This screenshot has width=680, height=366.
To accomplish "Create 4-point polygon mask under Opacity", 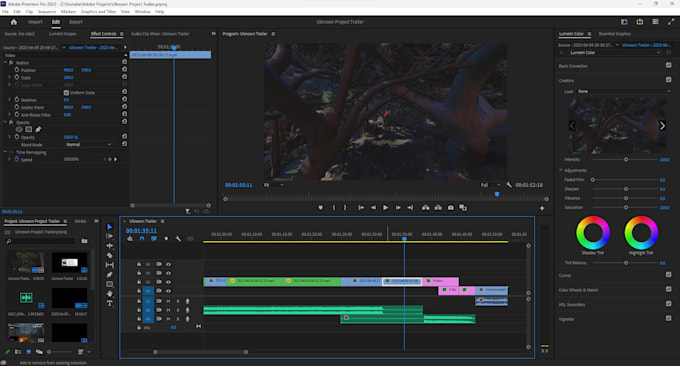I will (x=29, y=129).
